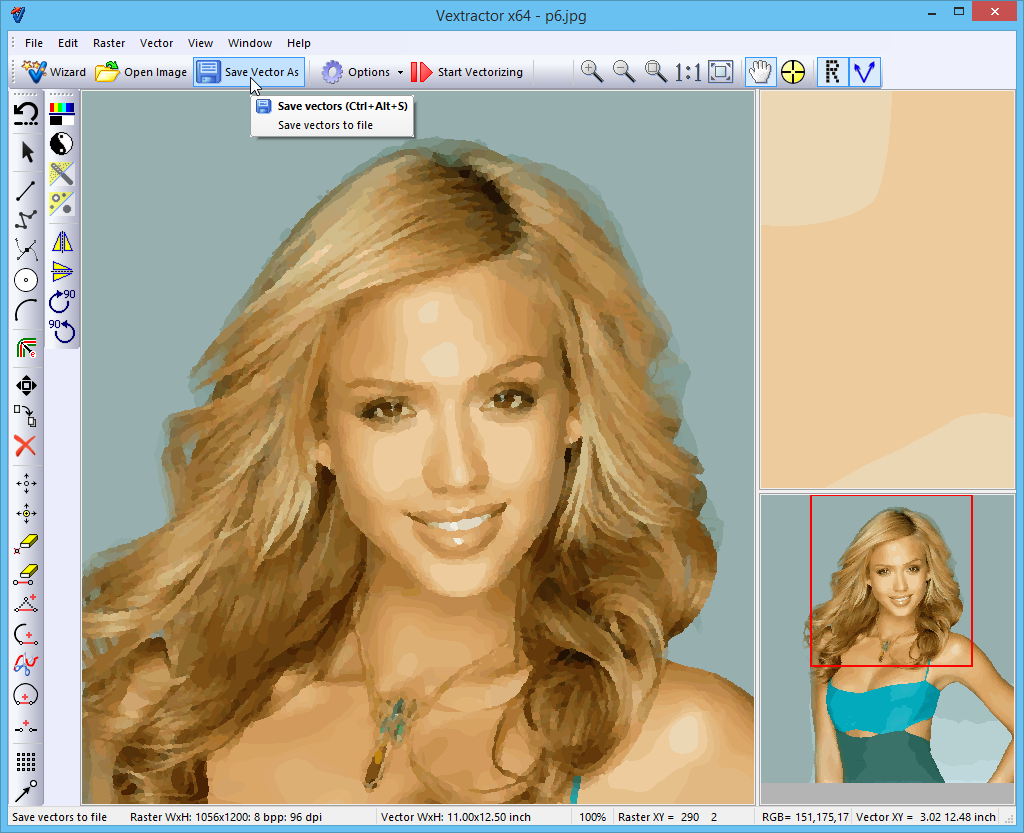Open the Save Vector As dropdown button
Image resolution: width=1024 pixels, height=833 pixels.
pos(248,72)
